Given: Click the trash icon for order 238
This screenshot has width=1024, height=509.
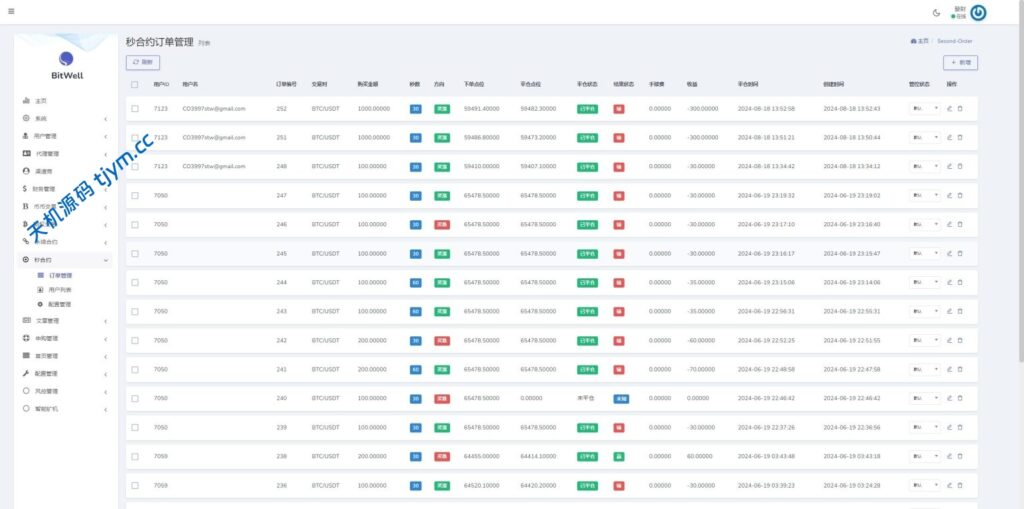Looking at the screenshot, I should (x=960, y=456).
